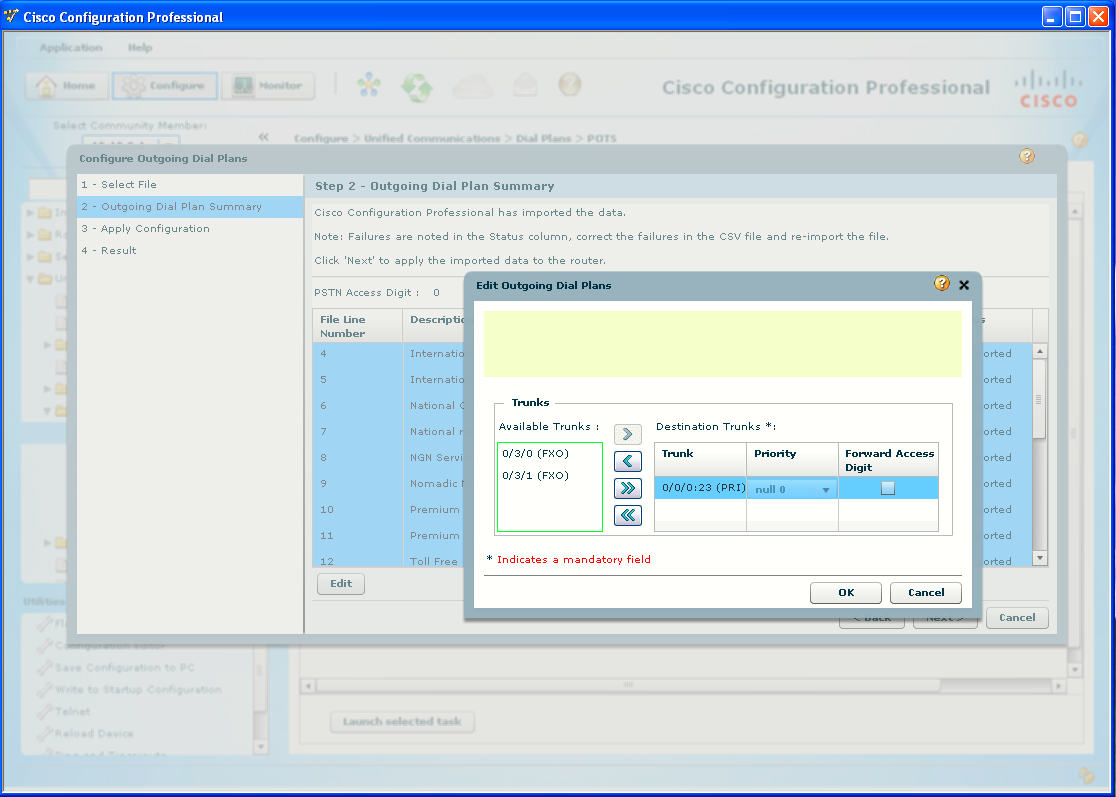Select destination trunk 0/0/0:23 (PRI)
Screen dimensions: 1116x797
[700, 488]
